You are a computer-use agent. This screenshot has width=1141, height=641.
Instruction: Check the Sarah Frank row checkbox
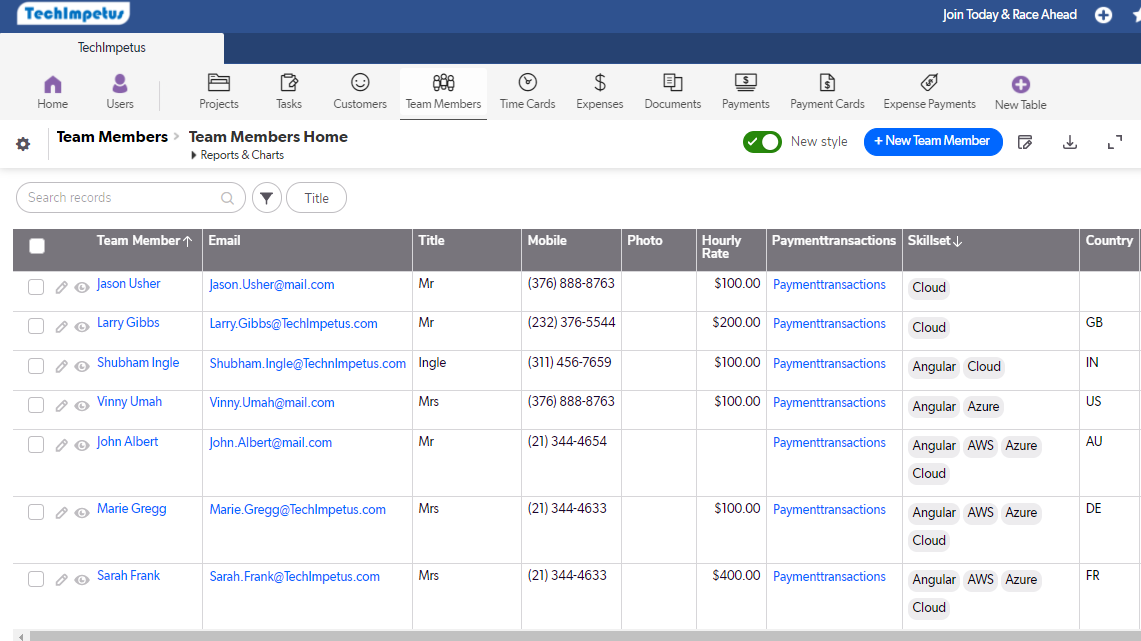pyautogui.click(x=36, y=578)
